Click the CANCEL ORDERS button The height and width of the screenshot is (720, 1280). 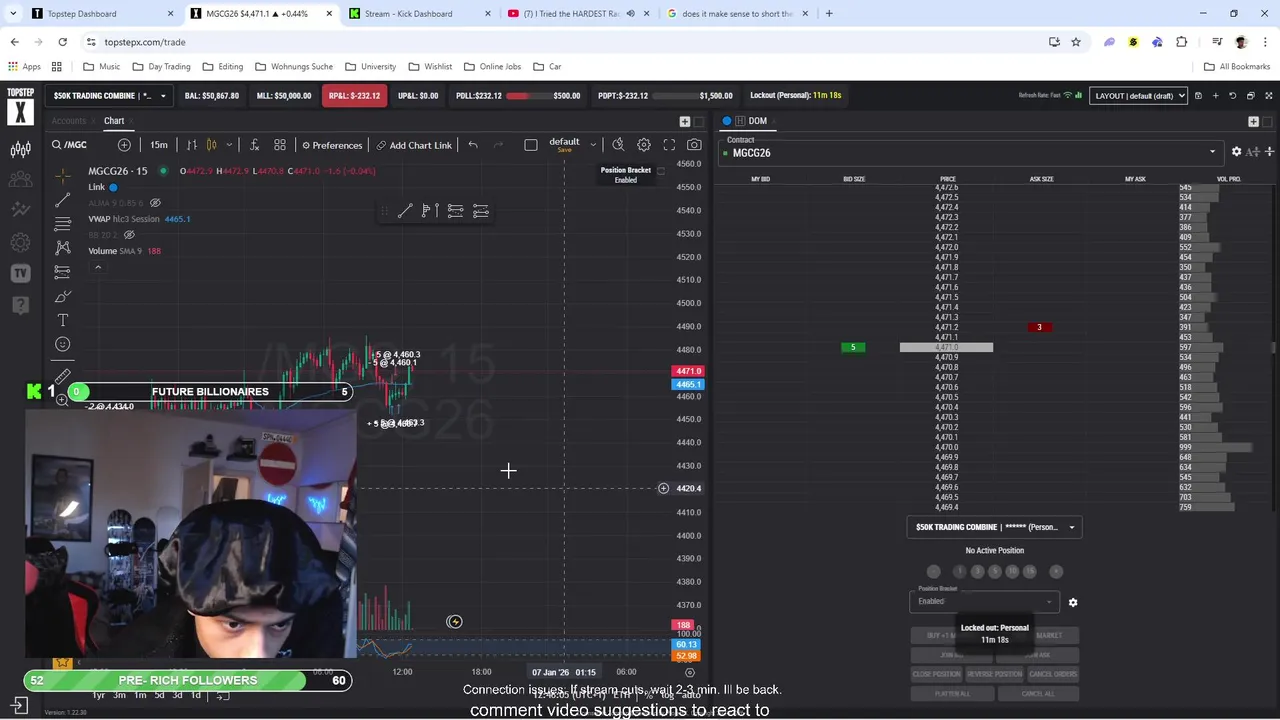click(x=1052, y=674)
